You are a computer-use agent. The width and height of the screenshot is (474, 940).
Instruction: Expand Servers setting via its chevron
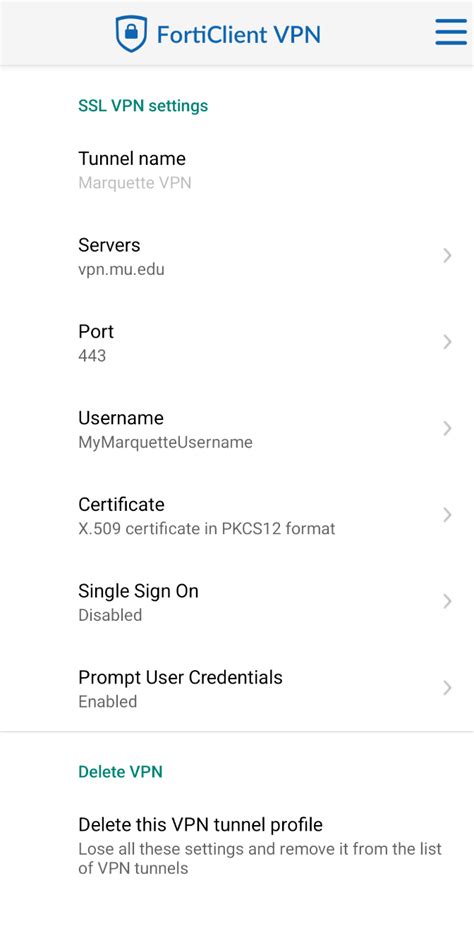(x=447, y=256)
